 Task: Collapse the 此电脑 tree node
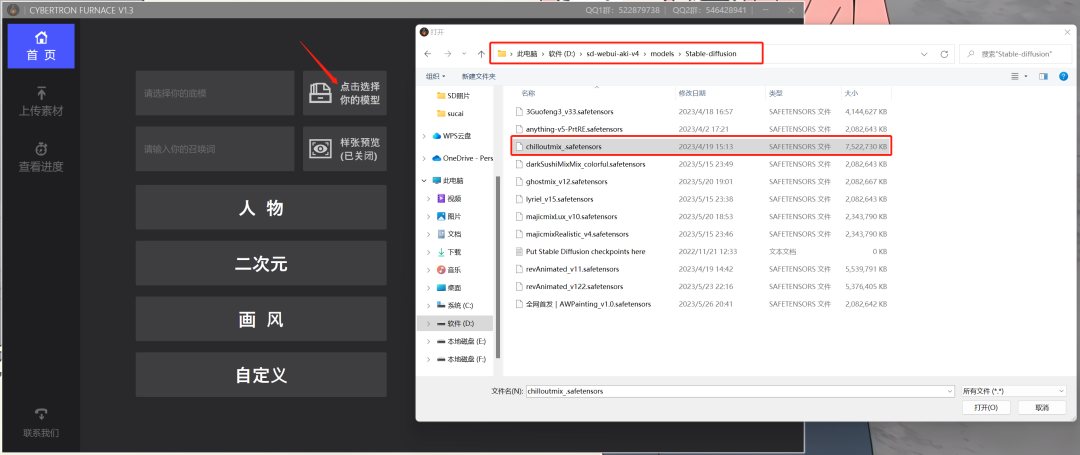pos(424,180)
